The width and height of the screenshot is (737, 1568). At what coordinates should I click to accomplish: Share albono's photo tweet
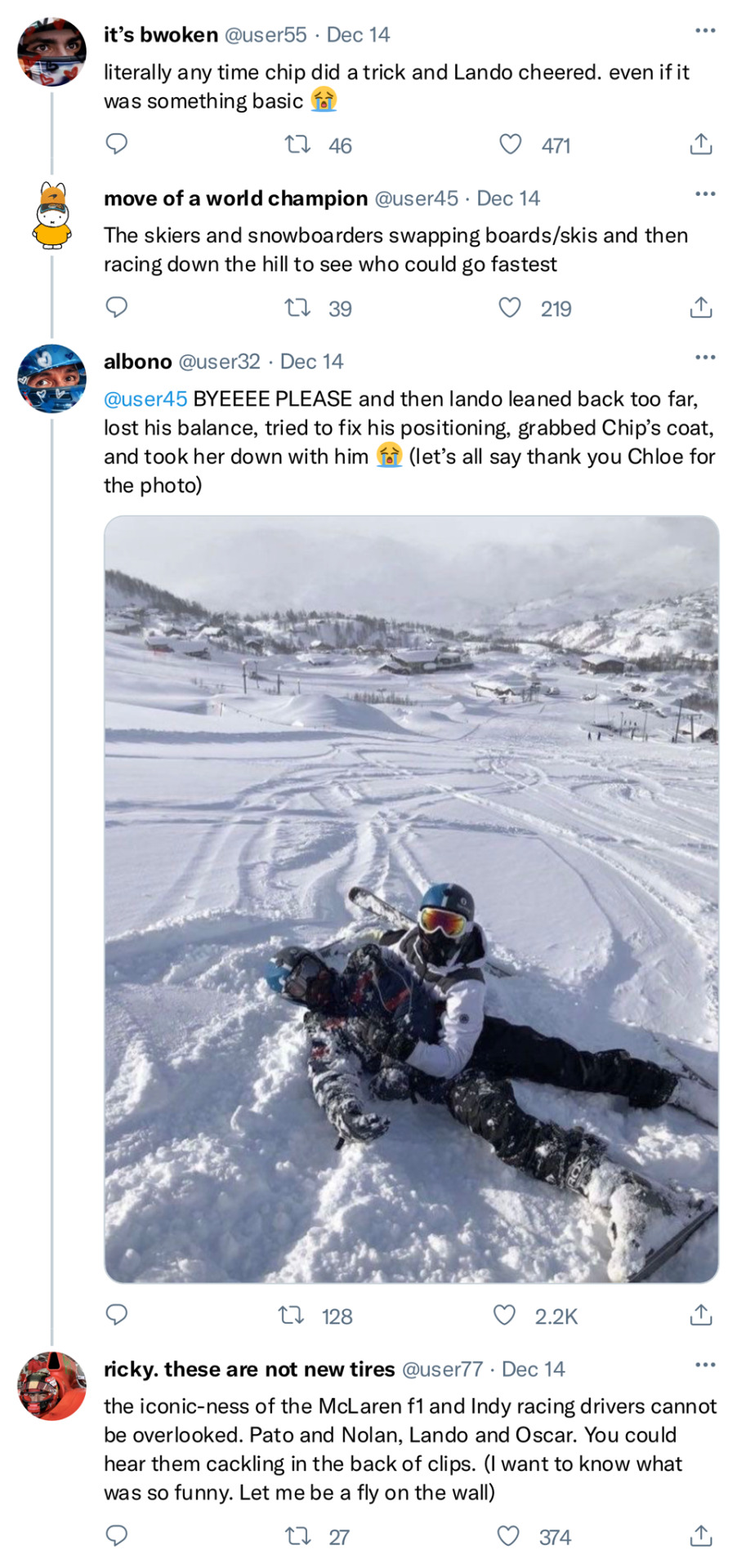coord(701,1316)
